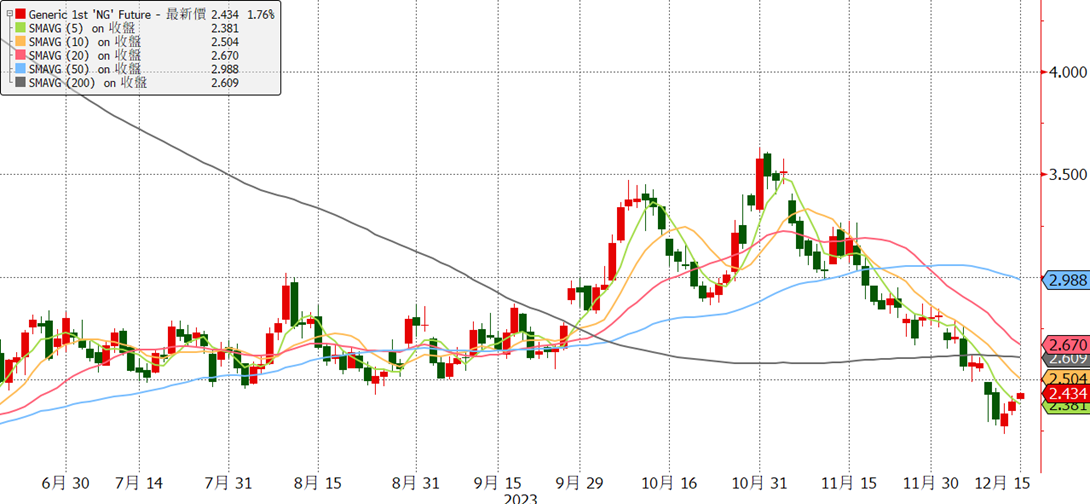Click the 1.76% change value in legend
This screenshot has width=1090, height=504.
pyautogui.click(x=259, y=13)
